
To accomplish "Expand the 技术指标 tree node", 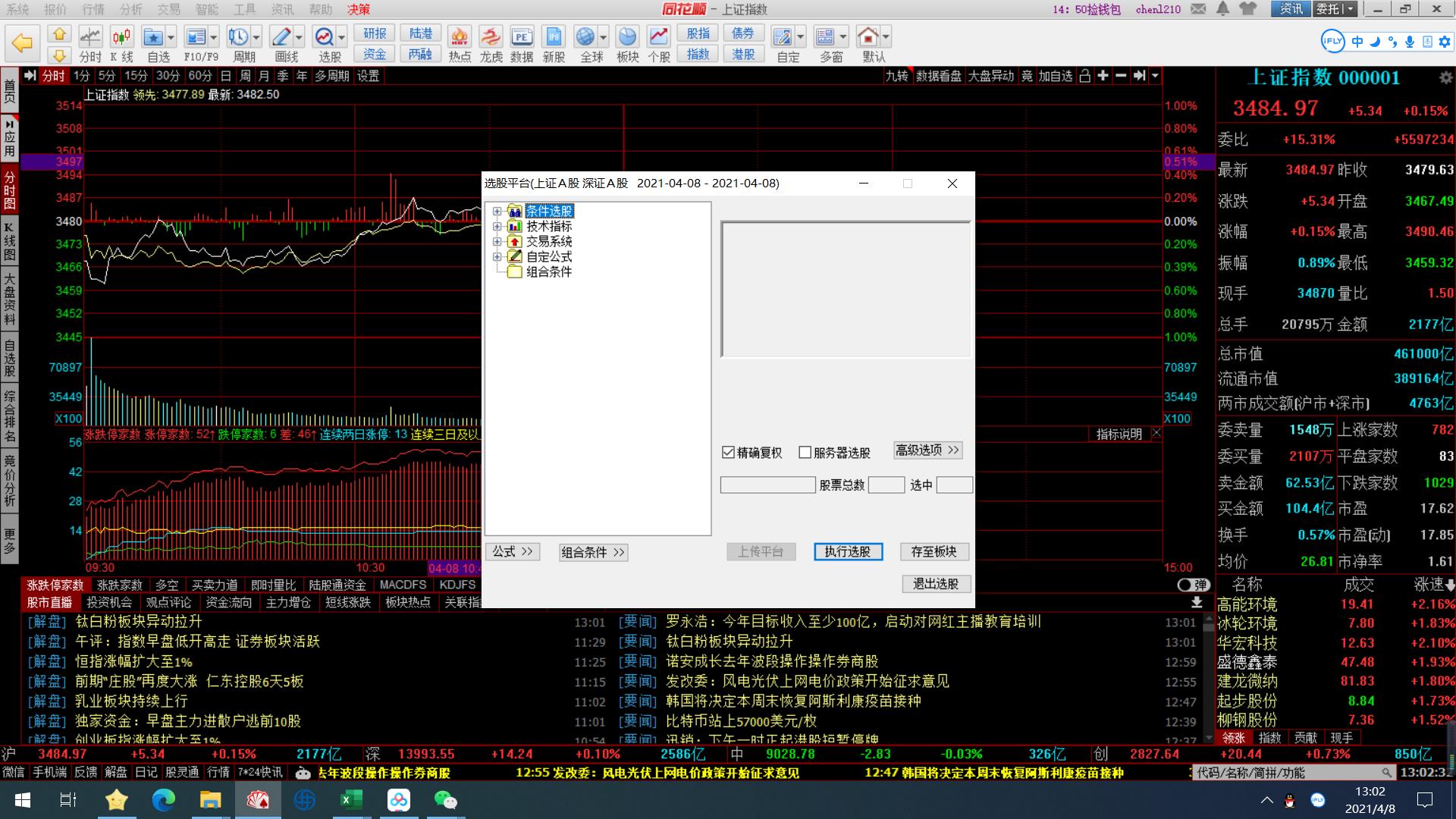I will pos(497,227).
